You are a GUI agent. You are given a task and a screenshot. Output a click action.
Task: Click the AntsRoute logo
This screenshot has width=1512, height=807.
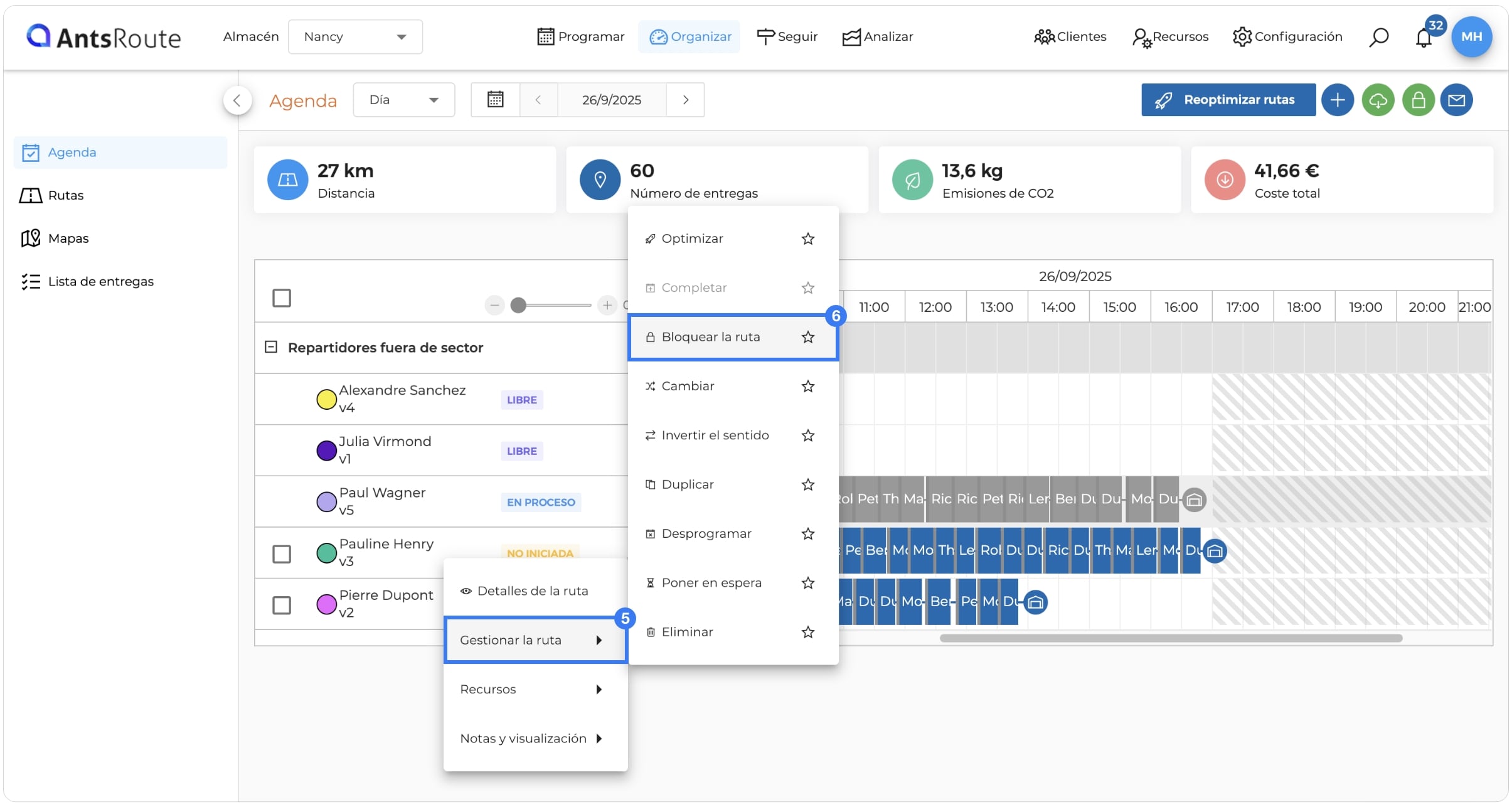(x=104, y=37)
